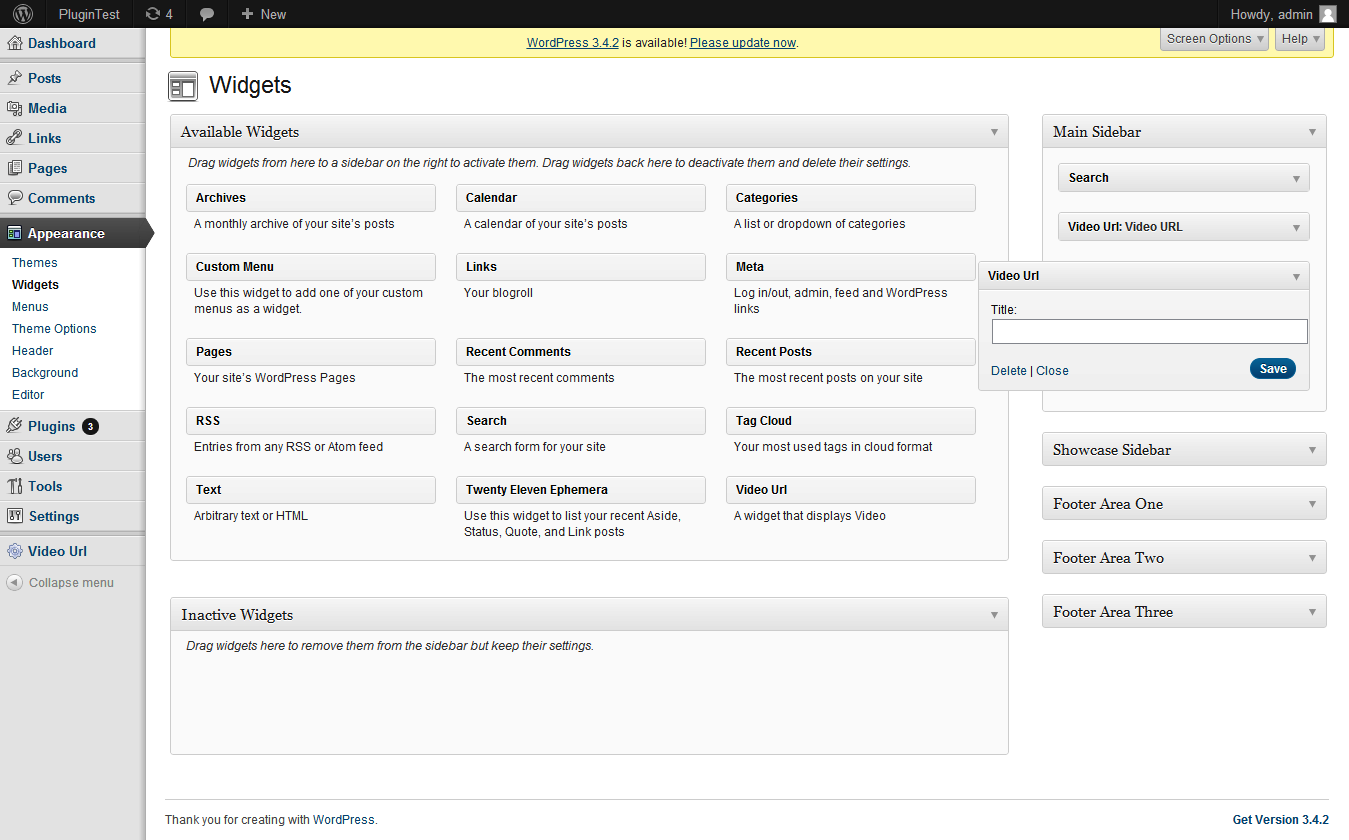
Task: Click the Recent Comments available widget
Action: coord(581,352)
